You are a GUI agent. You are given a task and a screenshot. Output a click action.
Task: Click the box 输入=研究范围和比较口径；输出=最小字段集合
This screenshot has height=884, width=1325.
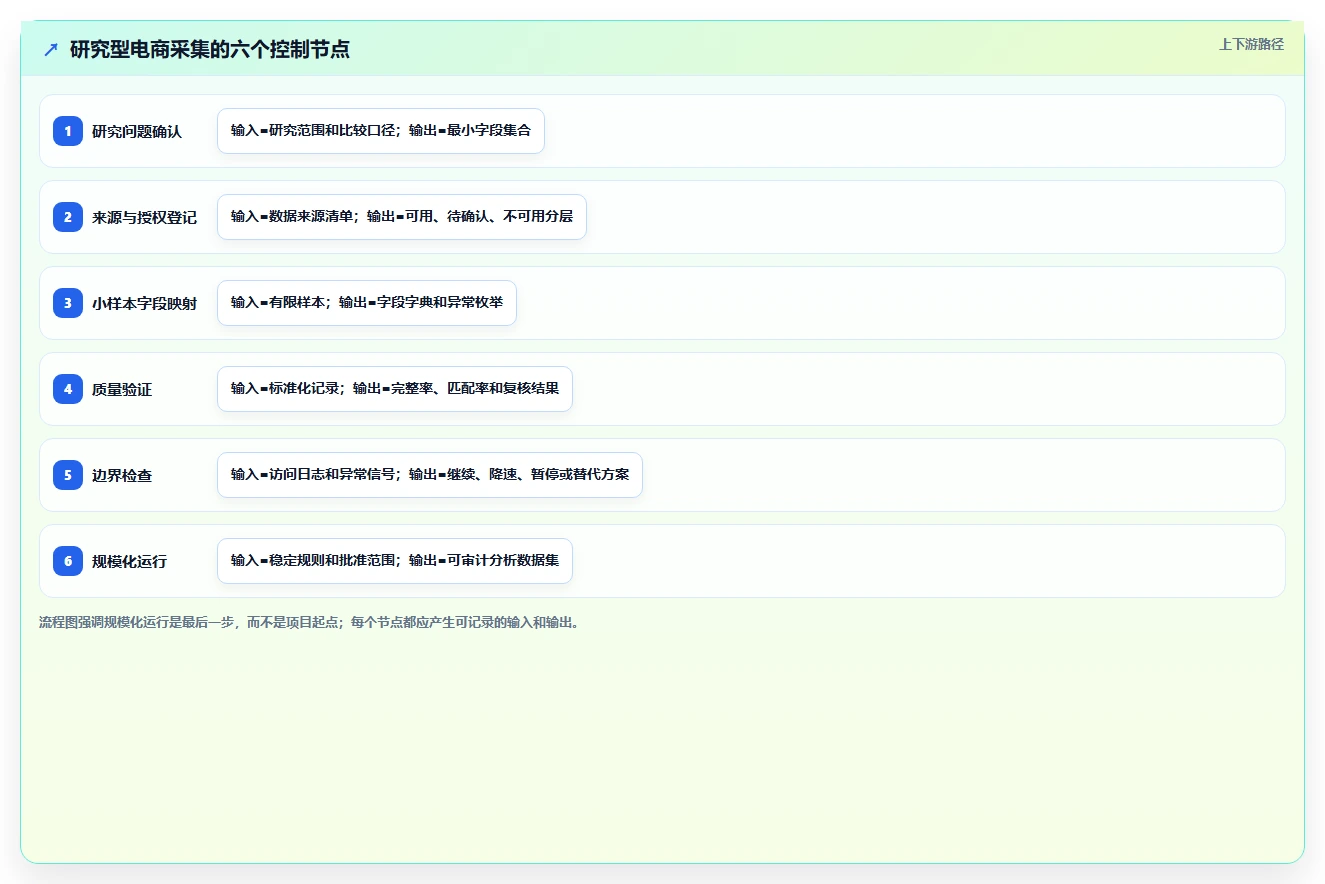[381, 131]
